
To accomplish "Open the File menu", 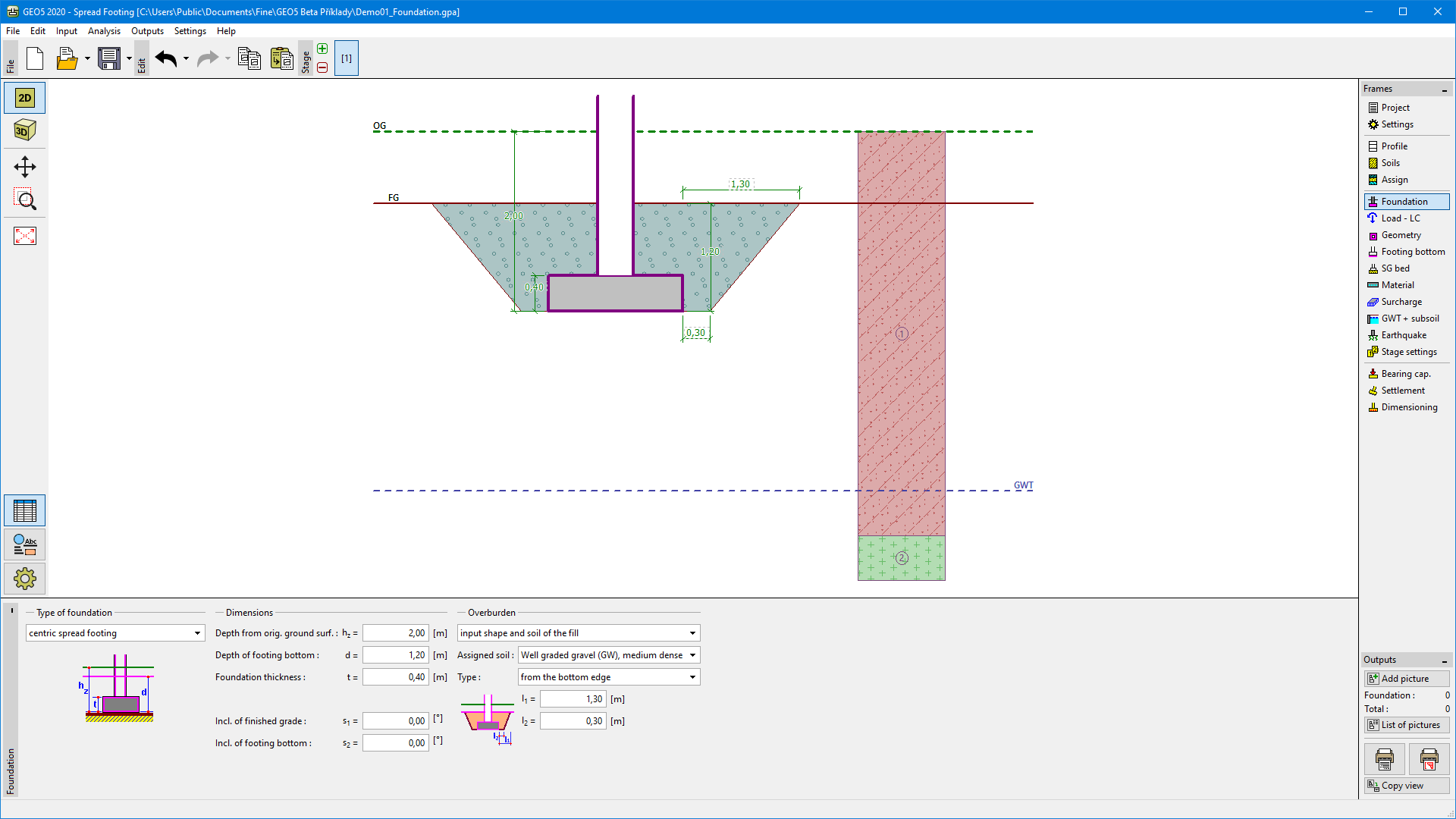I will (x=13, y=31).
